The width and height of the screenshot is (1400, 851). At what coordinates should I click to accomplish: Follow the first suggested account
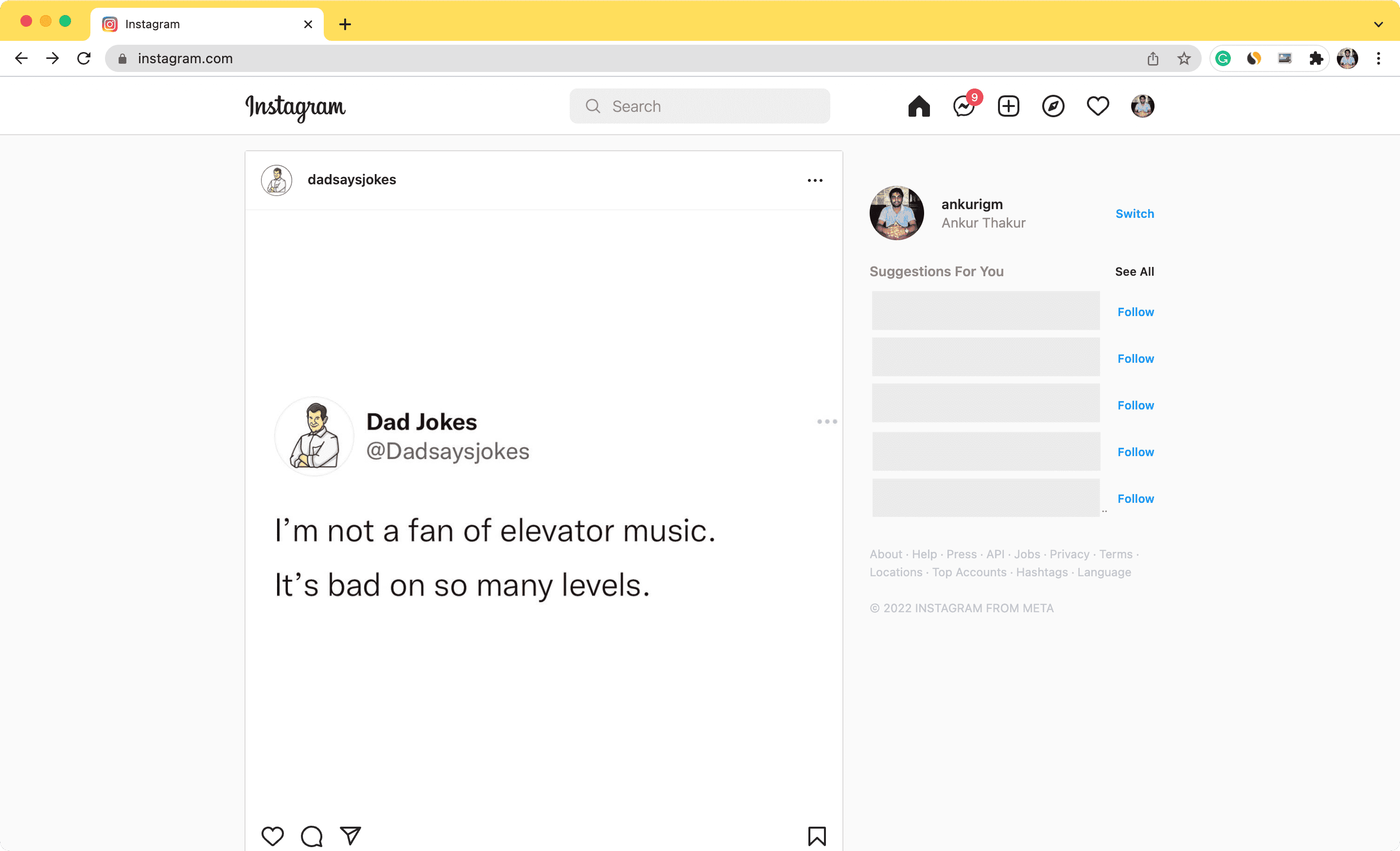(x=1135, y=312)
